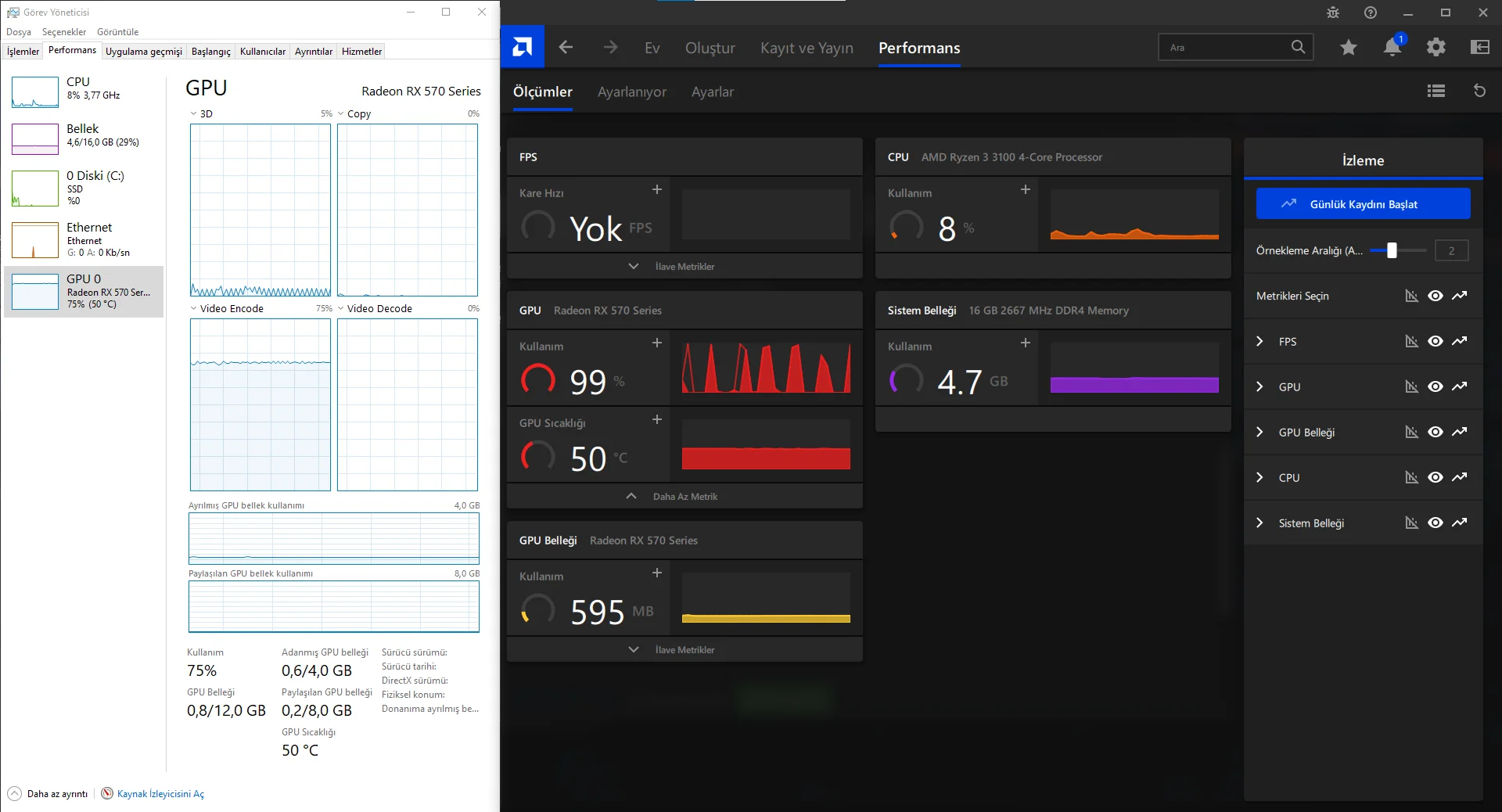
Task: Toggle visibility eye for GPU Belleği
Action: click(x=1435, y=432)
